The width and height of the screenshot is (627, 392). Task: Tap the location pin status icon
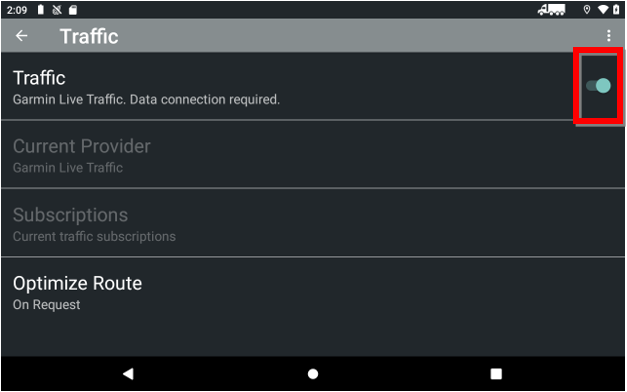(x=587, y=10)
